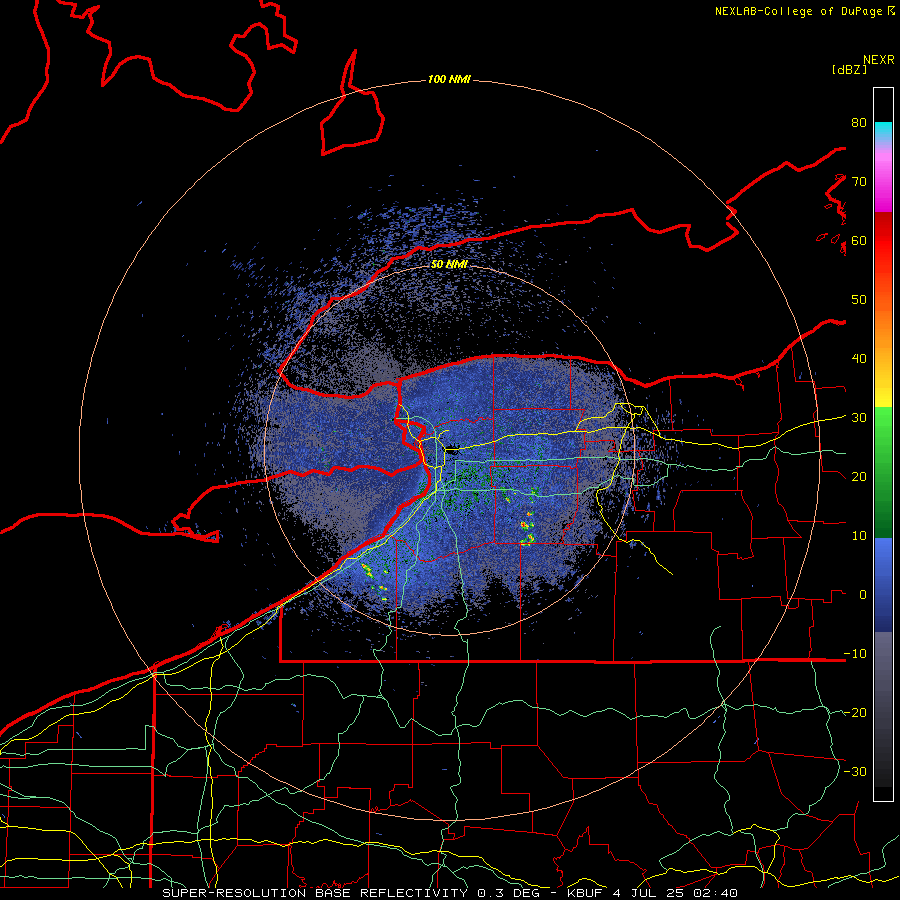Click the 40 dBZ scale value
900x900 pixels.
tap(859, 359)
